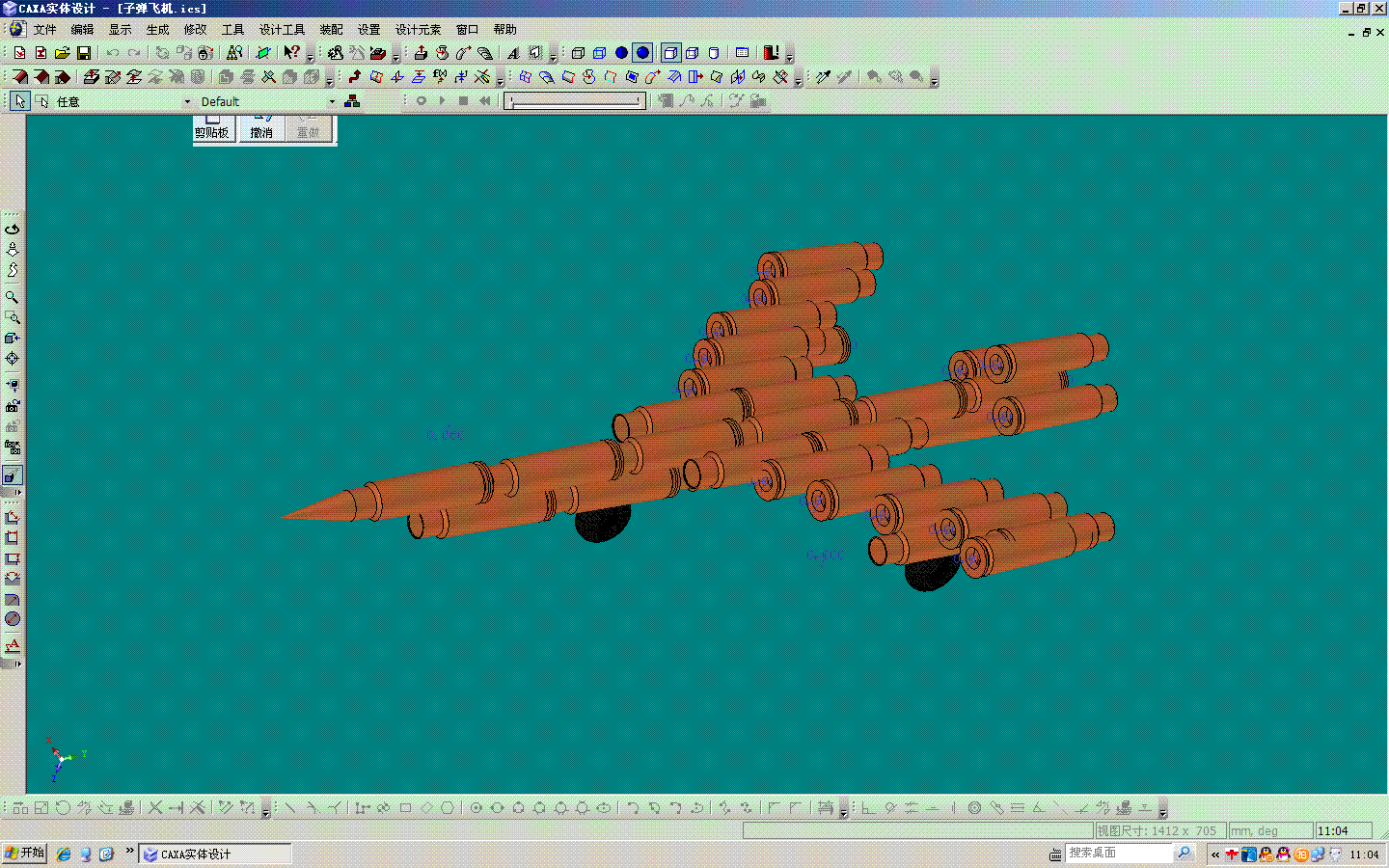The height and width of the screenshot is (868, 1389).
Task: Expand the hidden tray icons arrow
Action: click(x=1215, y=854)
